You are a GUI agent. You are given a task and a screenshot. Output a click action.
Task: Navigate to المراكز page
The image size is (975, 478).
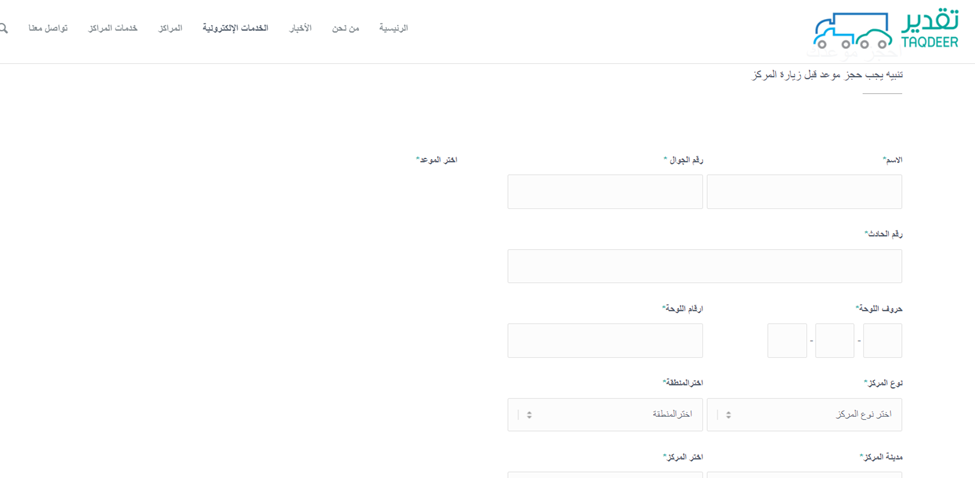tap(170, 29)
